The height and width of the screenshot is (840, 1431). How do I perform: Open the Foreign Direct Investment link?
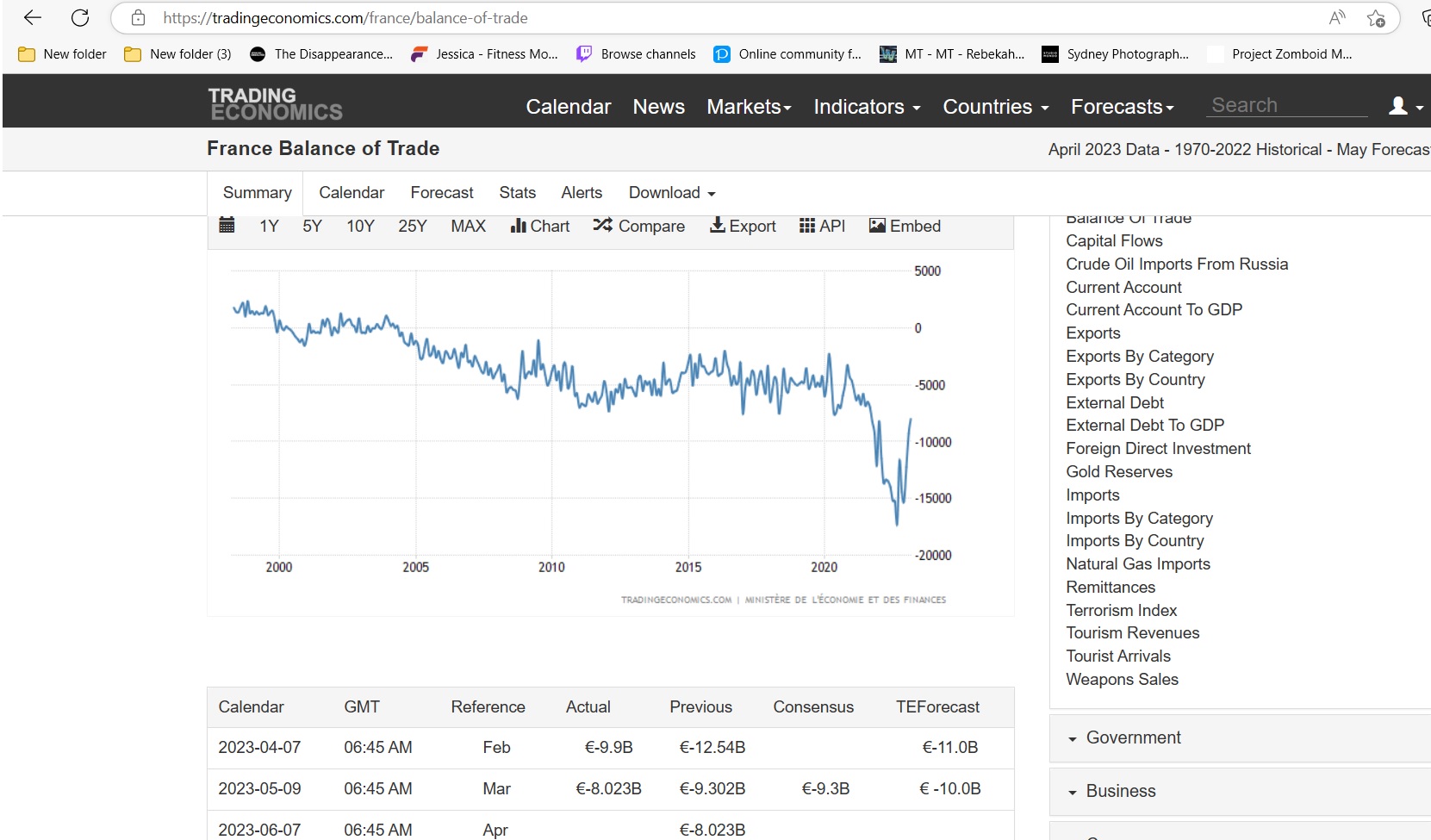pyautogui.click(x=1158, y=448)
